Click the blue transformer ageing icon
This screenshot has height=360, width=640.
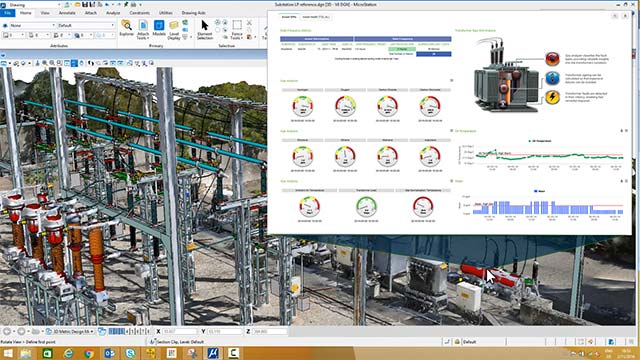(552, 78)
